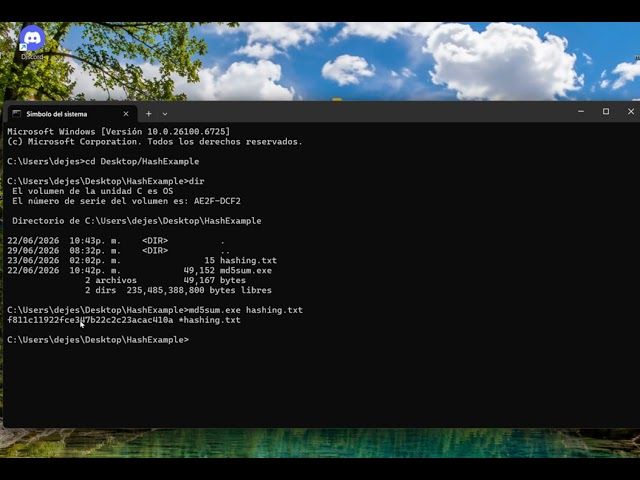Screen dimensions: 640x480
Task: Click the terminal icon in the tab
Action: pos(16,114)
